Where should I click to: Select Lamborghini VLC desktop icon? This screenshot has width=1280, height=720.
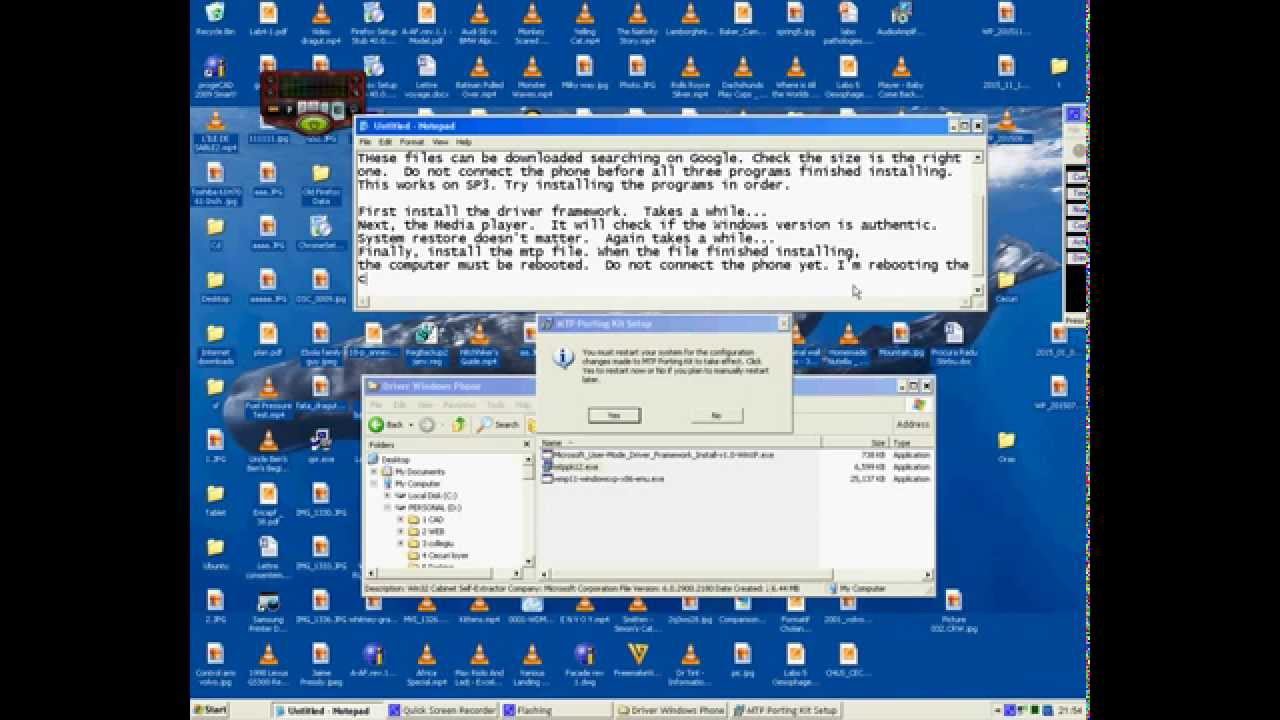click(690, 18)
